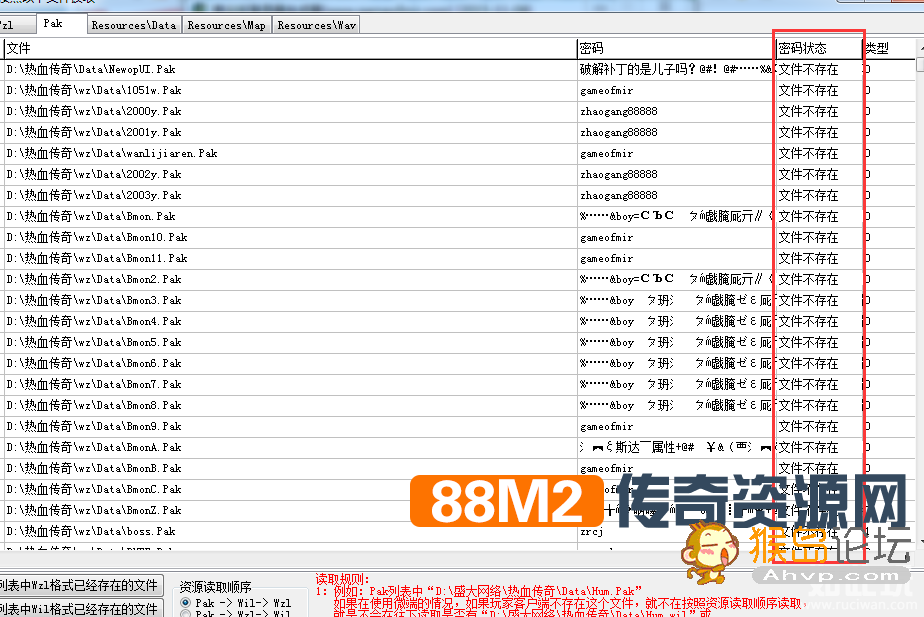Select the Bmon4.Pak file path
The height and width of the screenshot is (617, 924).
[x=94, y=322]
